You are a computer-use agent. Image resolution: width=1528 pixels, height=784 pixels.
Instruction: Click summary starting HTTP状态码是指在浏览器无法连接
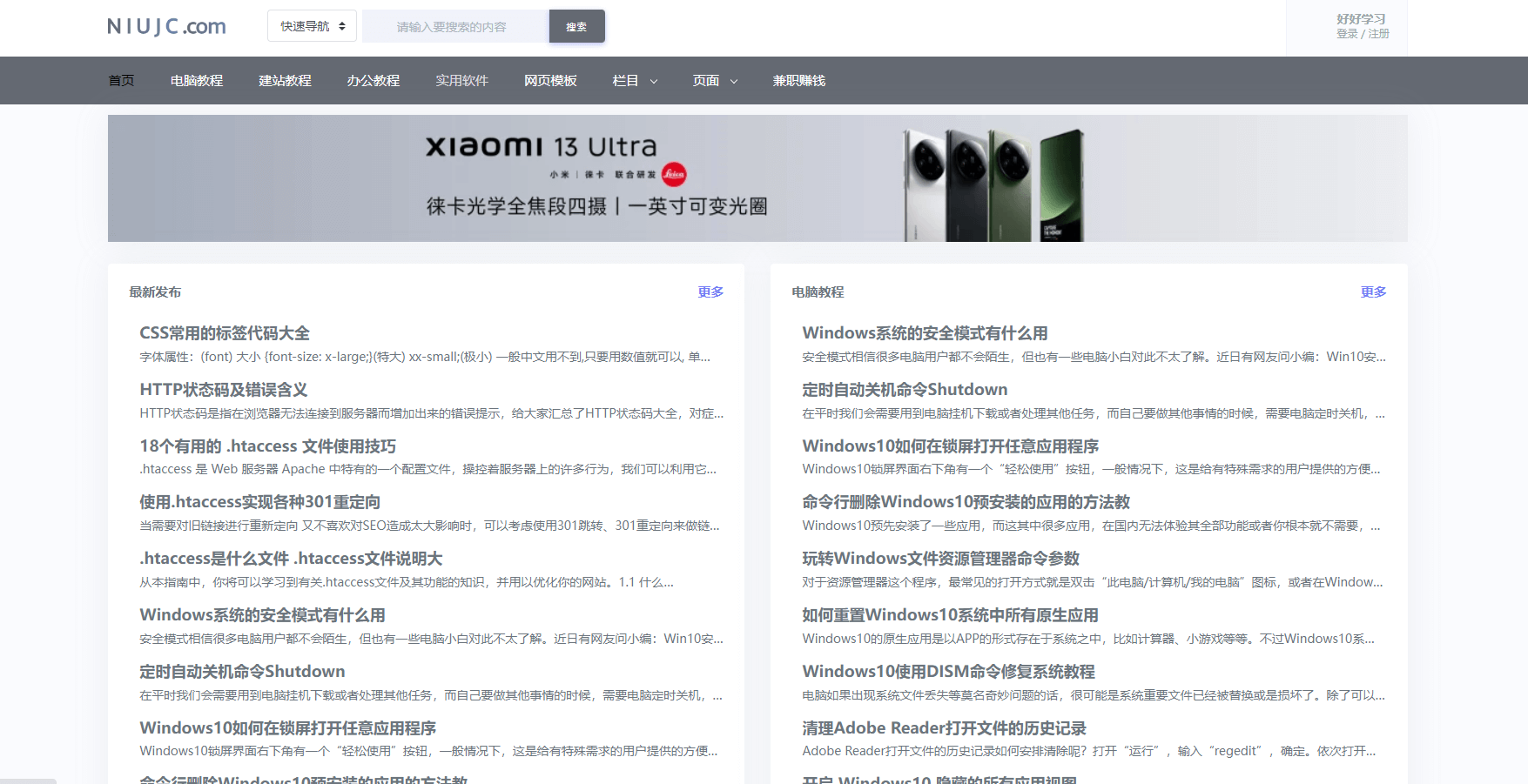431,413
